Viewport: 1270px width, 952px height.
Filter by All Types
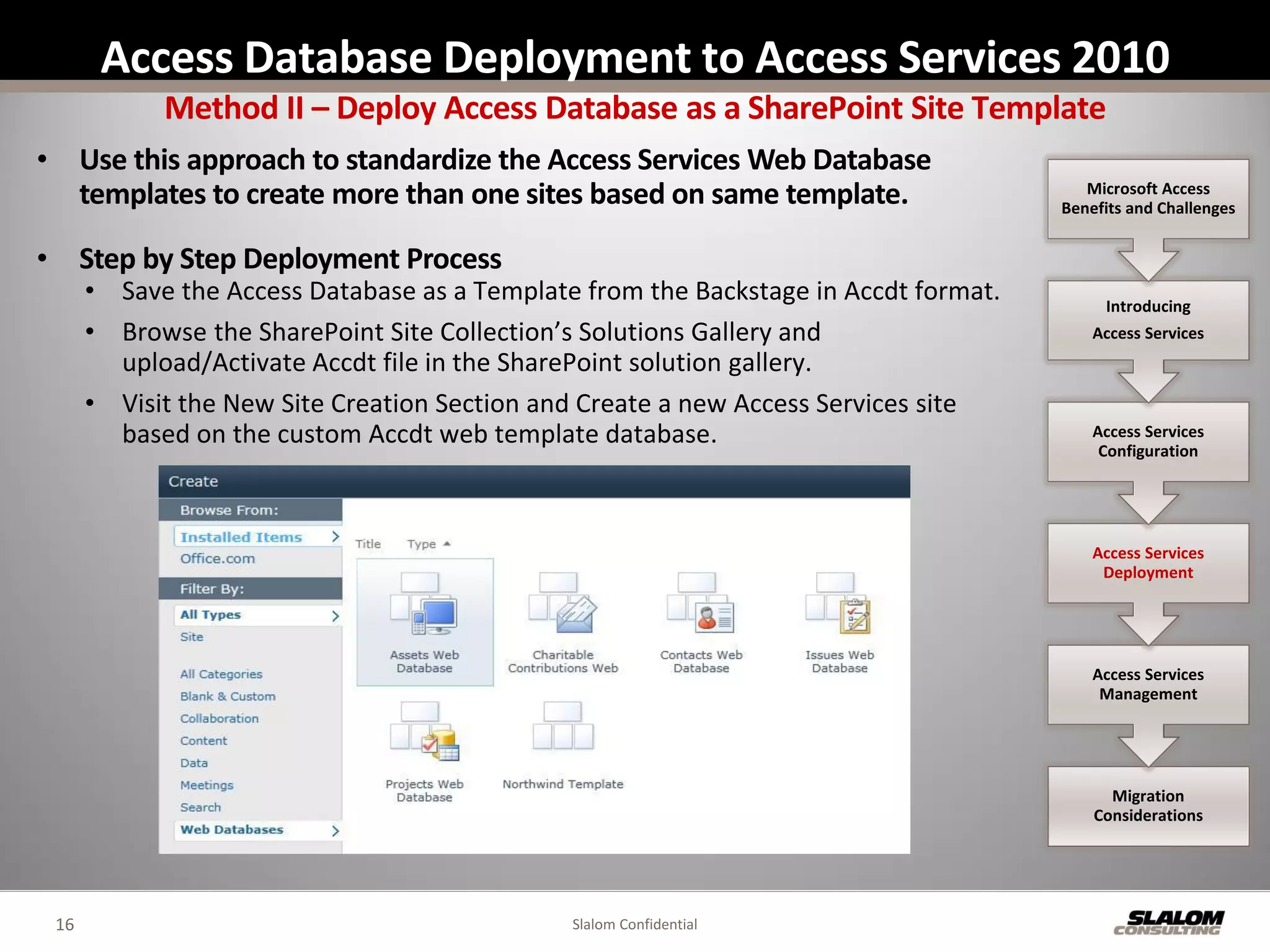coord(210,615)
